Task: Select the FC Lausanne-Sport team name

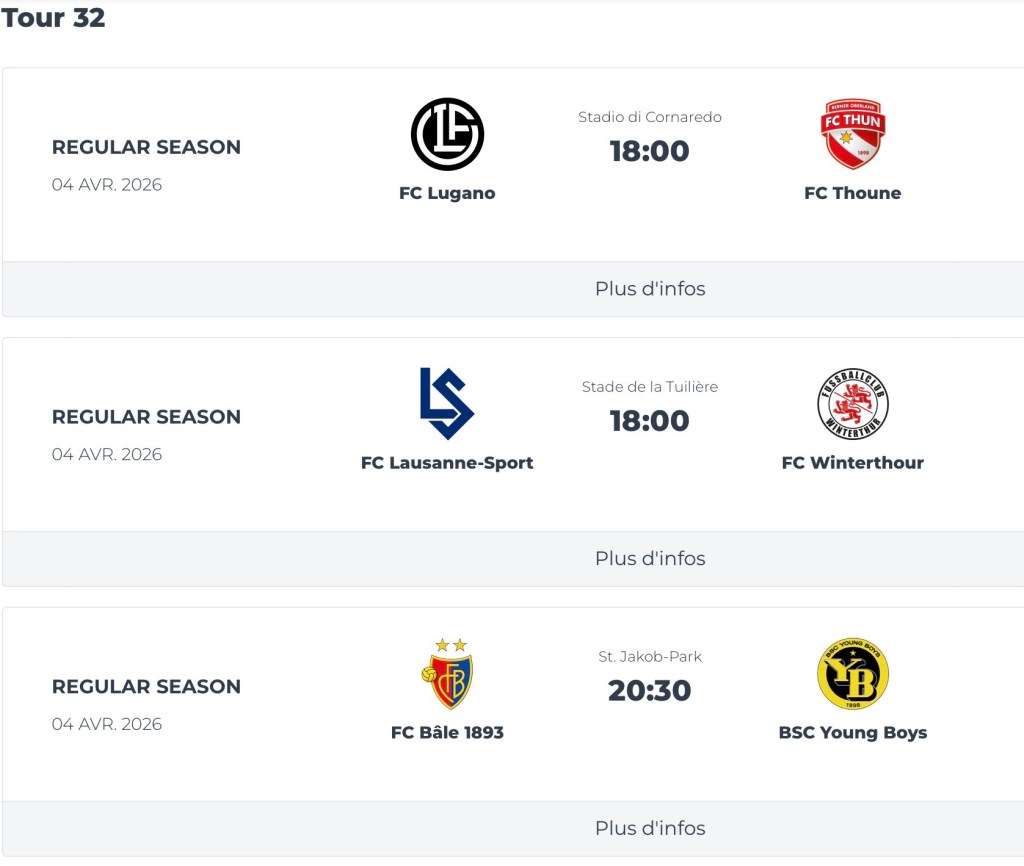Action: (x=447, y=463)
